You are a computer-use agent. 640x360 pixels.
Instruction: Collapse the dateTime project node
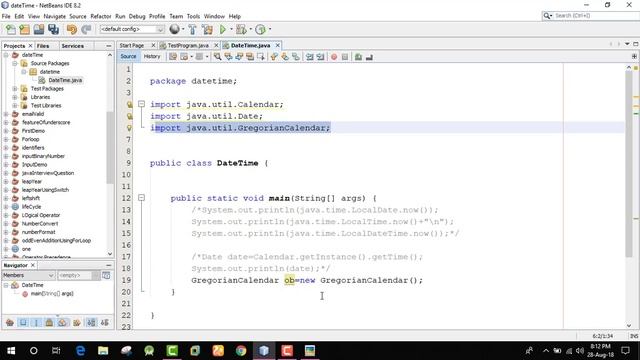coord(6,55)
